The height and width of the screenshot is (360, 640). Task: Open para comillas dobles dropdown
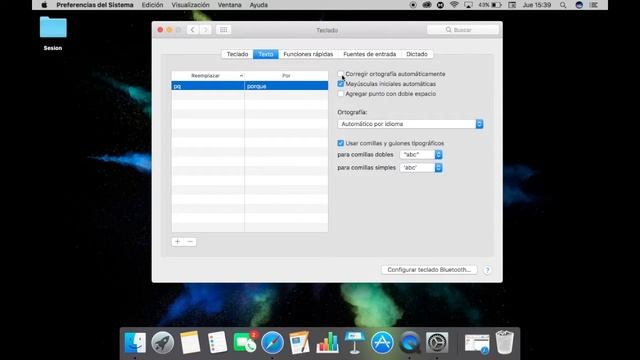coord(421,154)
